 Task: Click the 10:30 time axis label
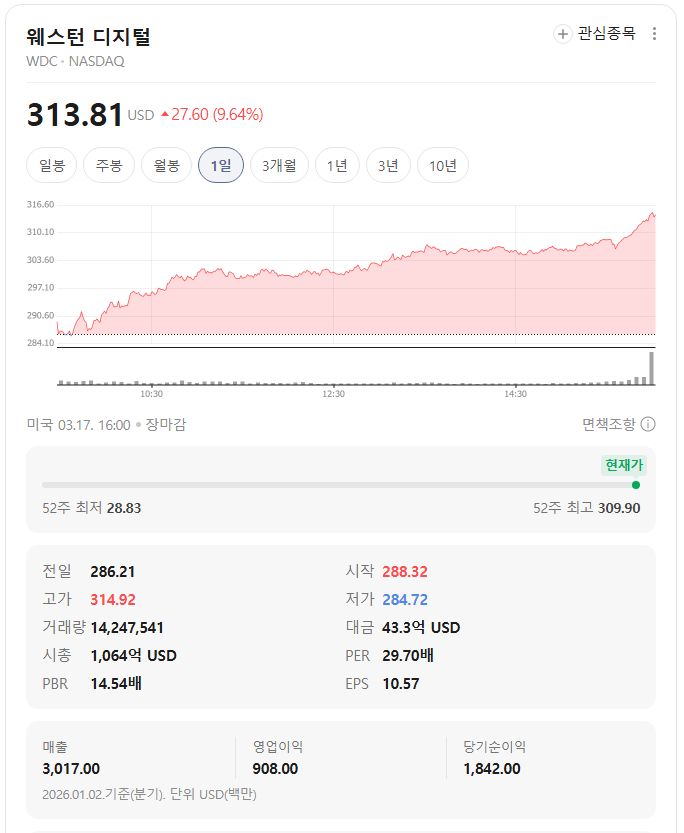click(151, 394)
